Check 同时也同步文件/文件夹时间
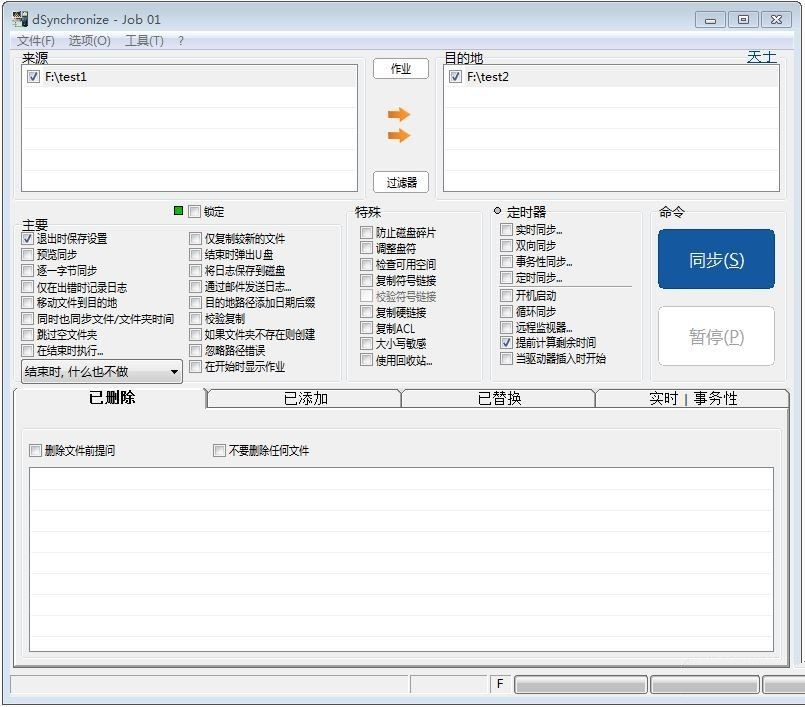 [27, 319]
